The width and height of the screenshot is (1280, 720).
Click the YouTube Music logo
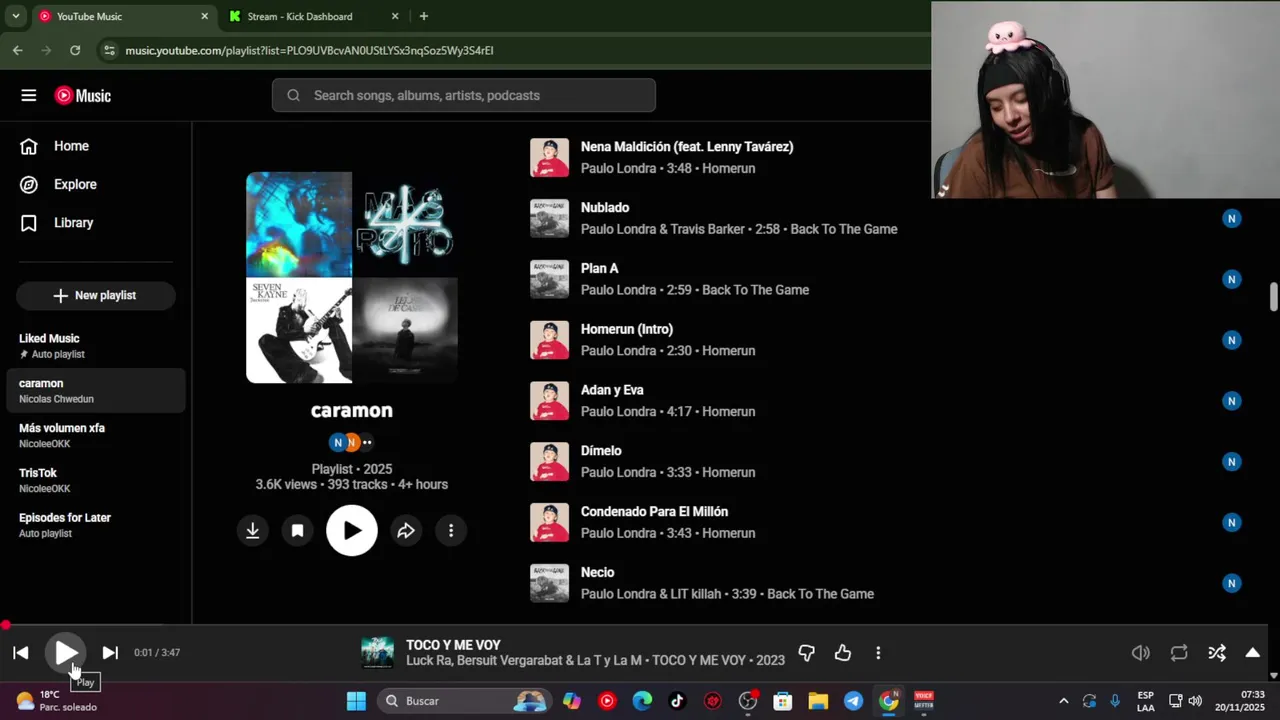pyautogui.click(x=83, y=95)
